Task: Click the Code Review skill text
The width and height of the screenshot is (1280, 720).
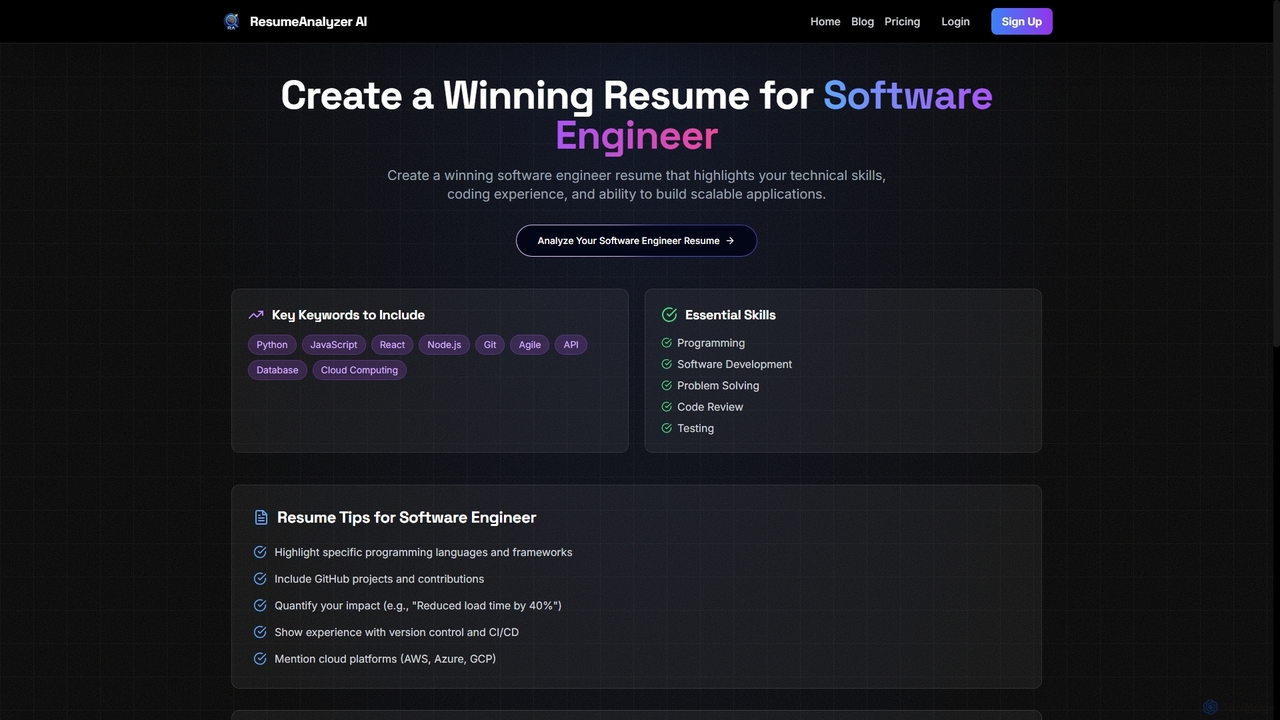Action: pyautogui.click(x=710, y=407)
